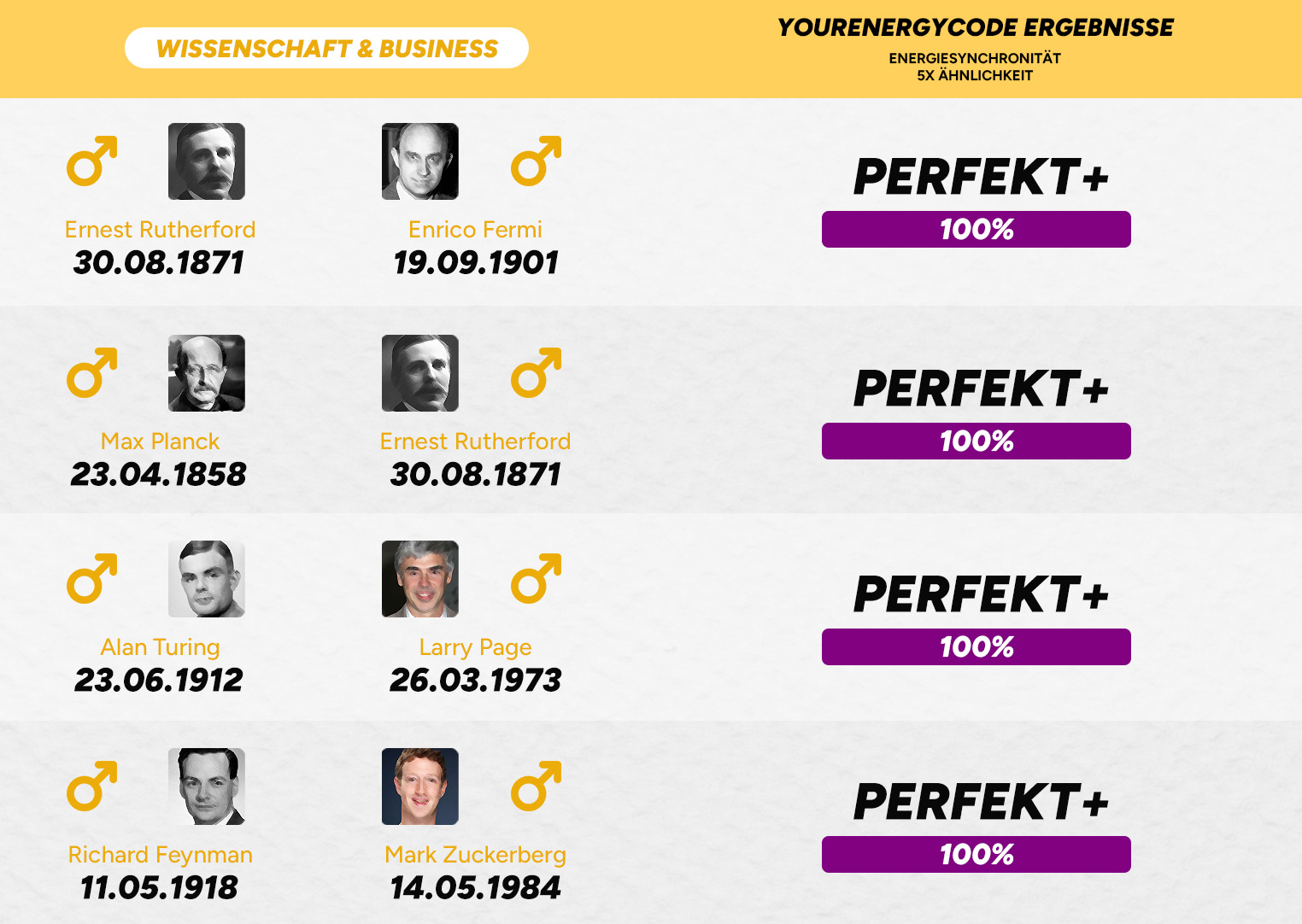Click male symbol beside second-row Ernest Rutherford
1302x924 pixels.
tap(536, 373)
